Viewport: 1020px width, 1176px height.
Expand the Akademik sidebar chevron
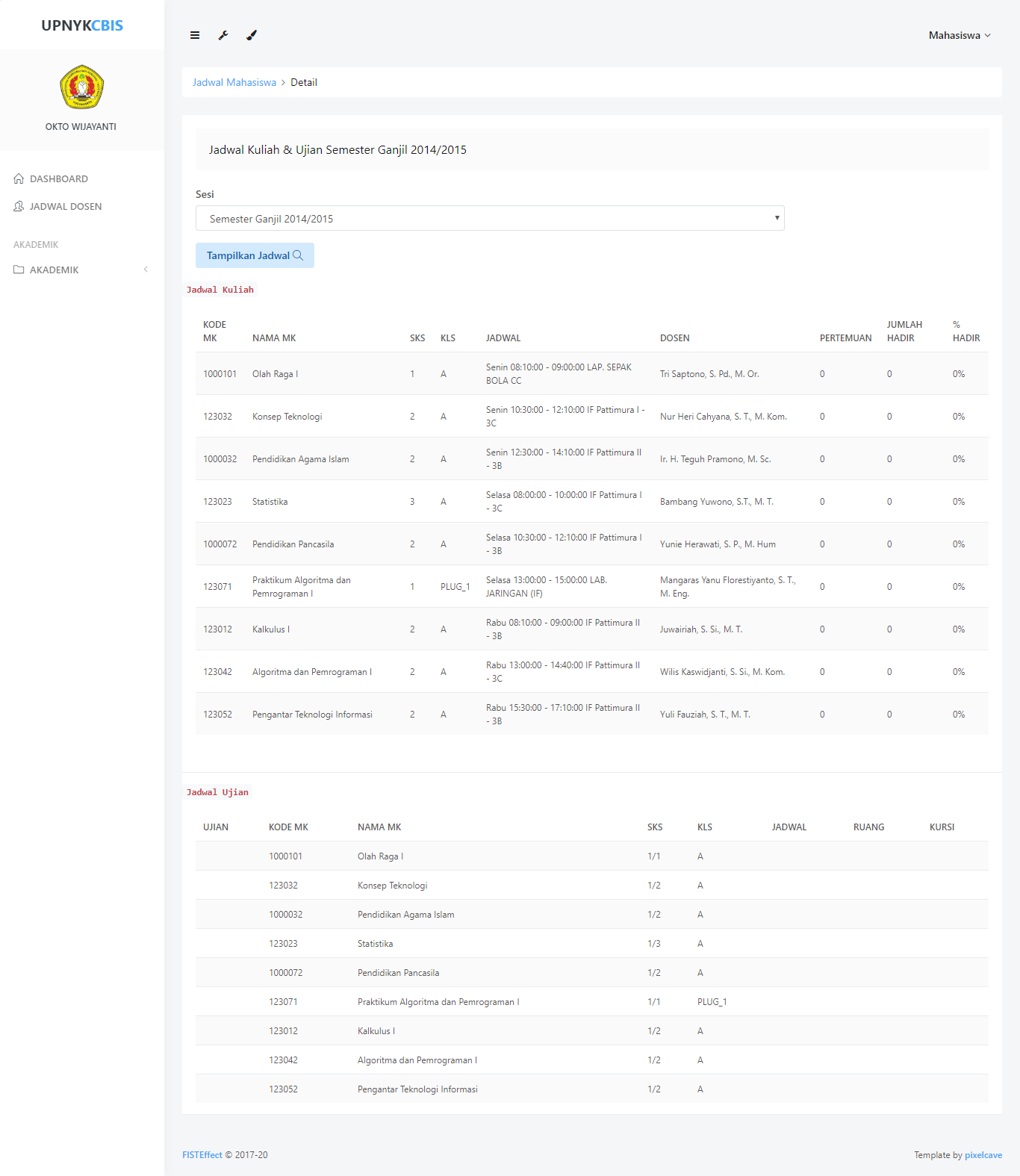point(146,270)
